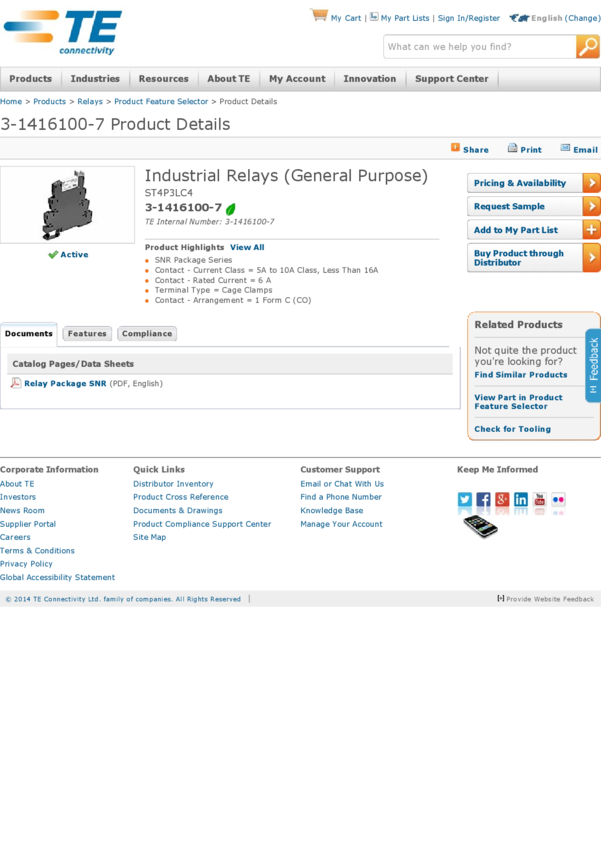Image resolution: width=601 pixels, height=850 pixels.
Task: Click the search input field
Action: click(x=480, y=47)
